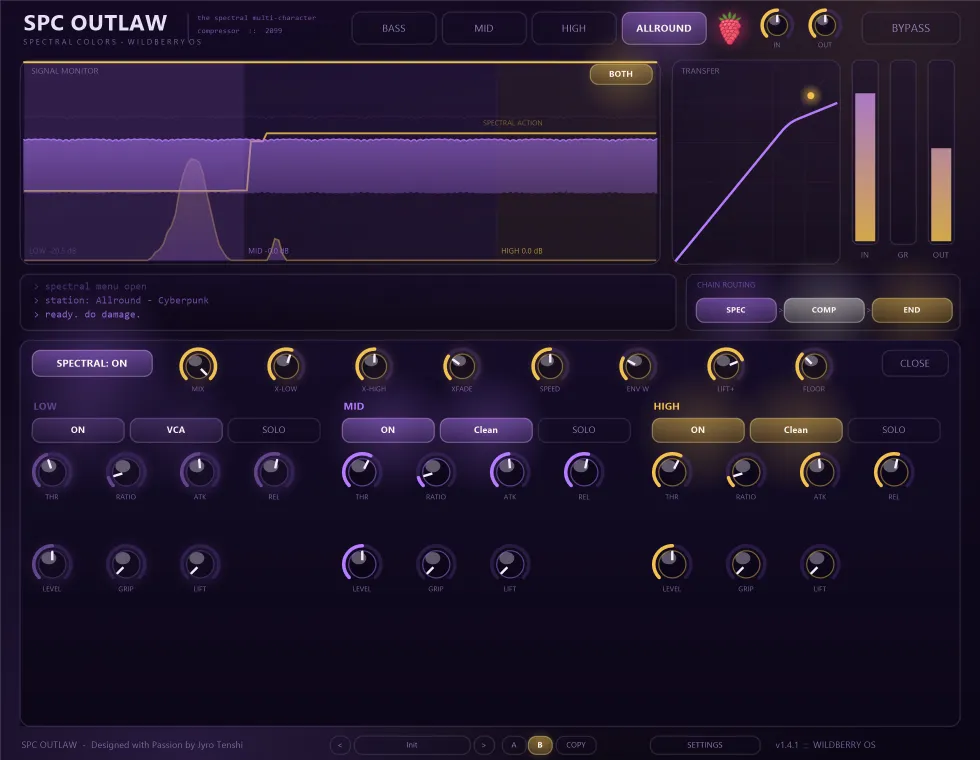Open the SETTINGS panel
980x760 pixels.
click(704, 745)
